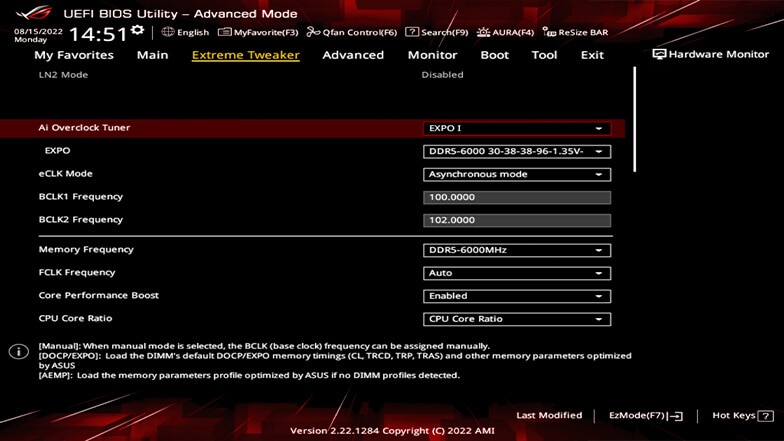The width and height of the screenshot is (784, 441).
Task: Click the settings gear icon beside the clock
Action: [137, 30]
